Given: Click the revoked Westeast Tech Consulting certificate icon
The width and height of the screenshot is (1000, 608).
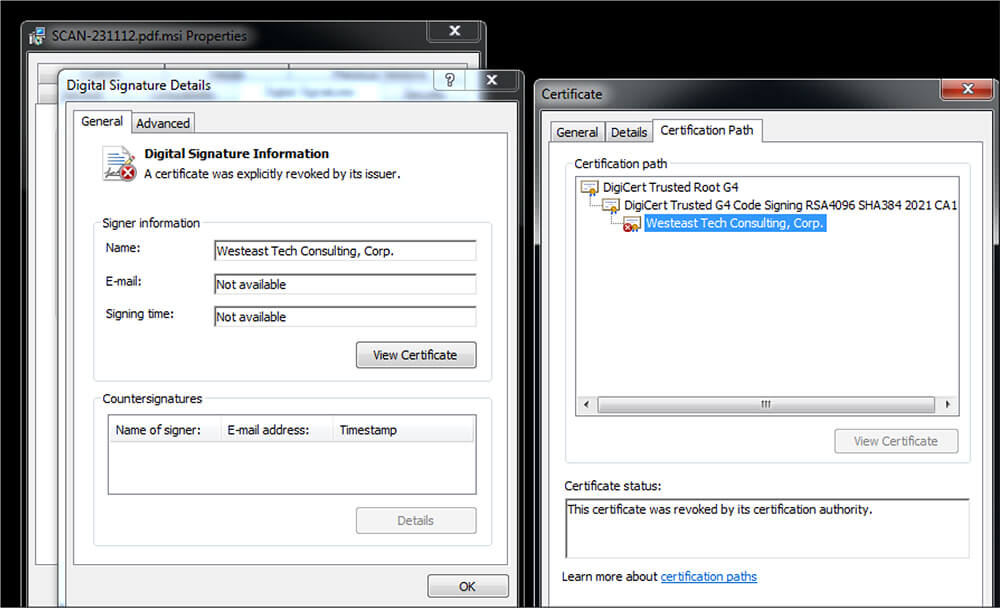Looking at the screenshot, I should point(631,223).
